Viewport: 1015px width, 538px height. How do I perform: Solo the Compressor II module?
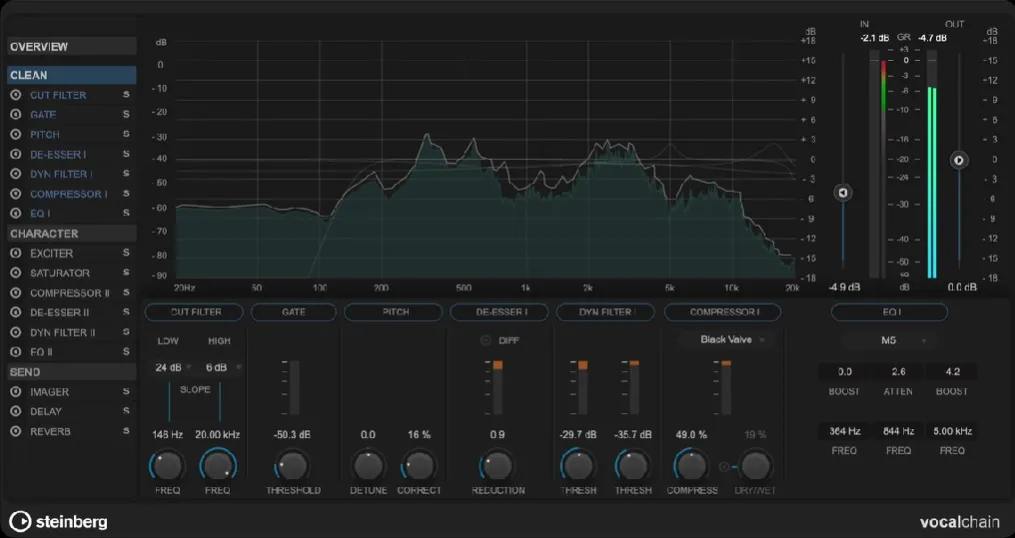(x=126, y=293)
